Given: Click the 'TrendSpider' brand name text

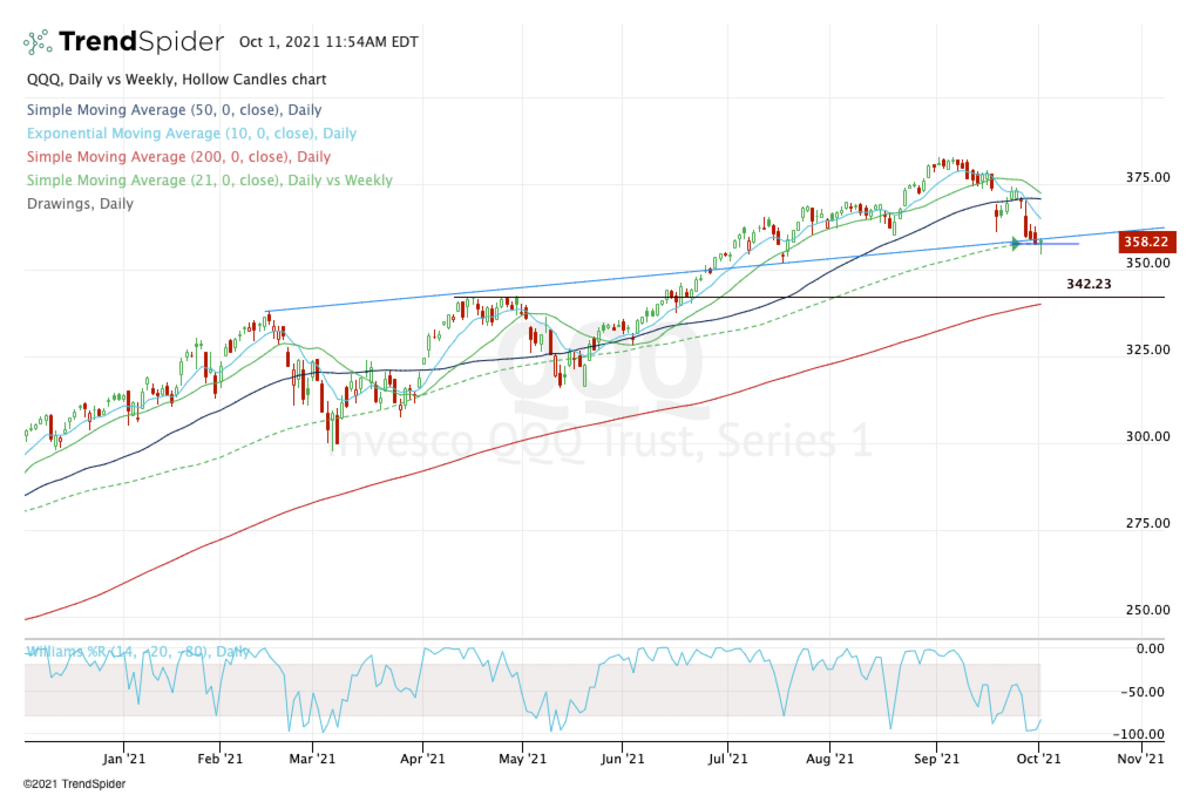Looking at the screenshot, I should [141, 42].
